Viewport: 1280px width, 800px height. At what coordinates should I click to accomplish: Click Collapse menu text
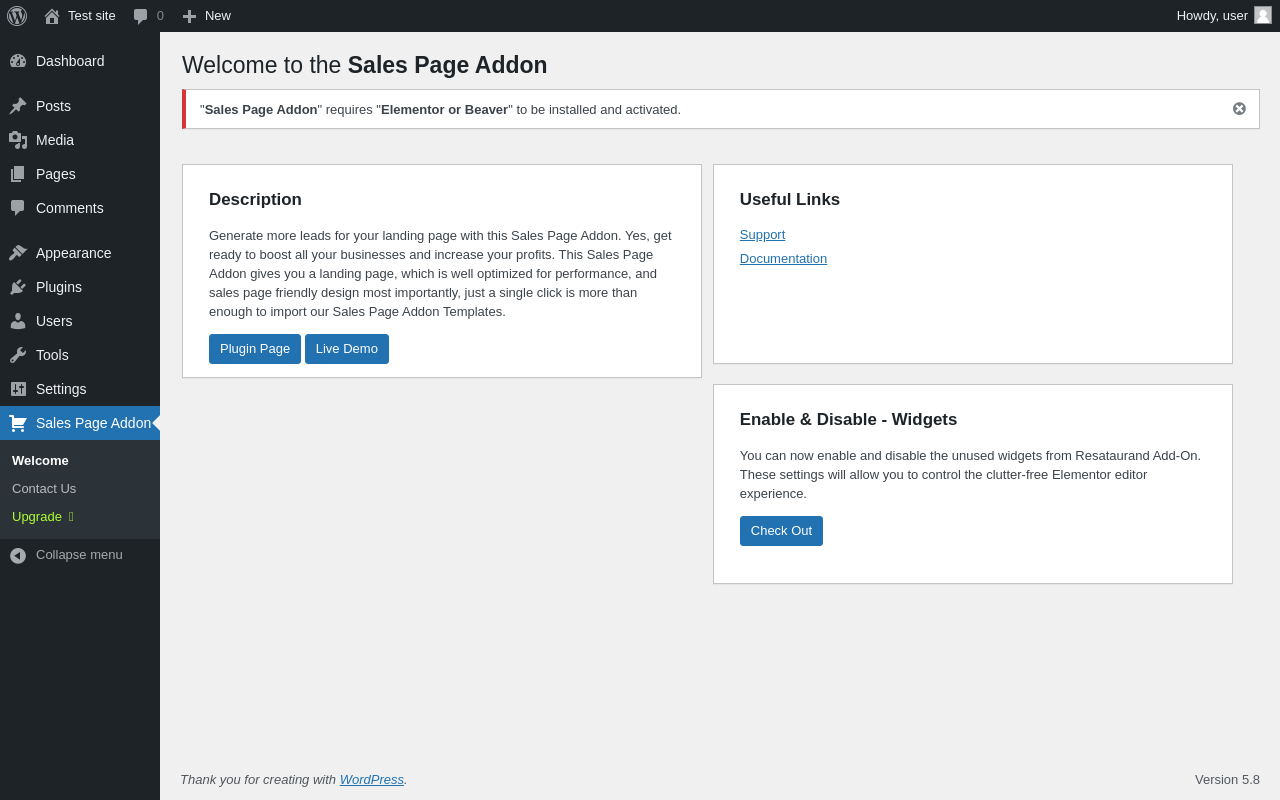click(79, 555)
